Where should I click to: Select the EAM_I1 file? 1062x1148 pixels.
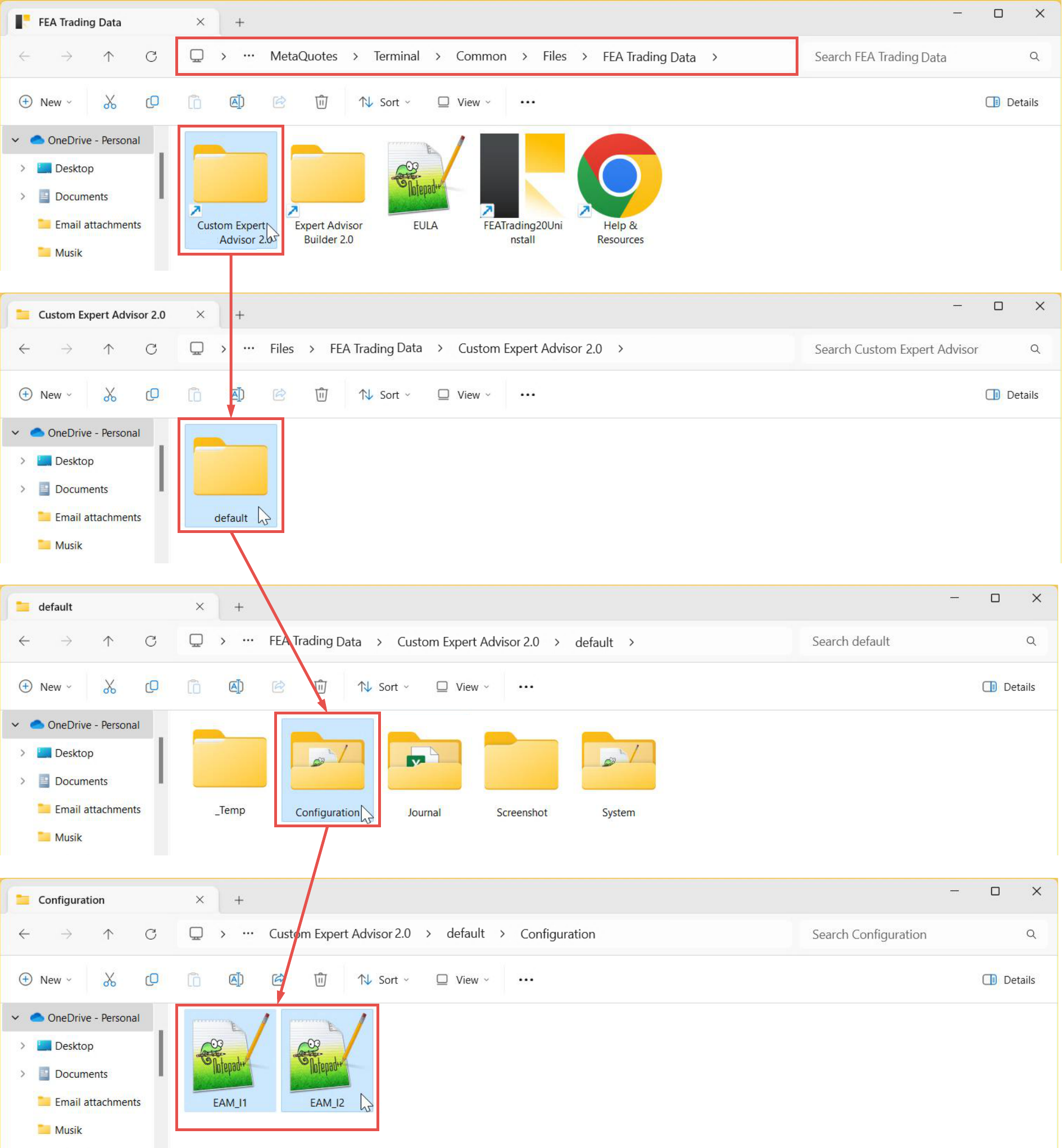[x=230, y=1060]
